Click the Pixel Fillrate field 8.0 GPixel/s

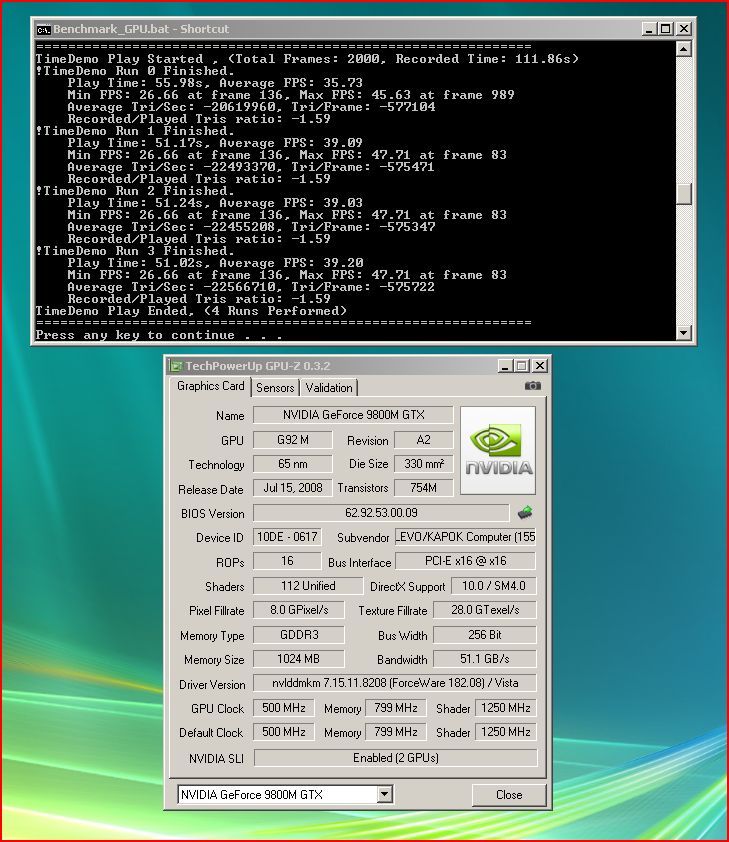299,610
